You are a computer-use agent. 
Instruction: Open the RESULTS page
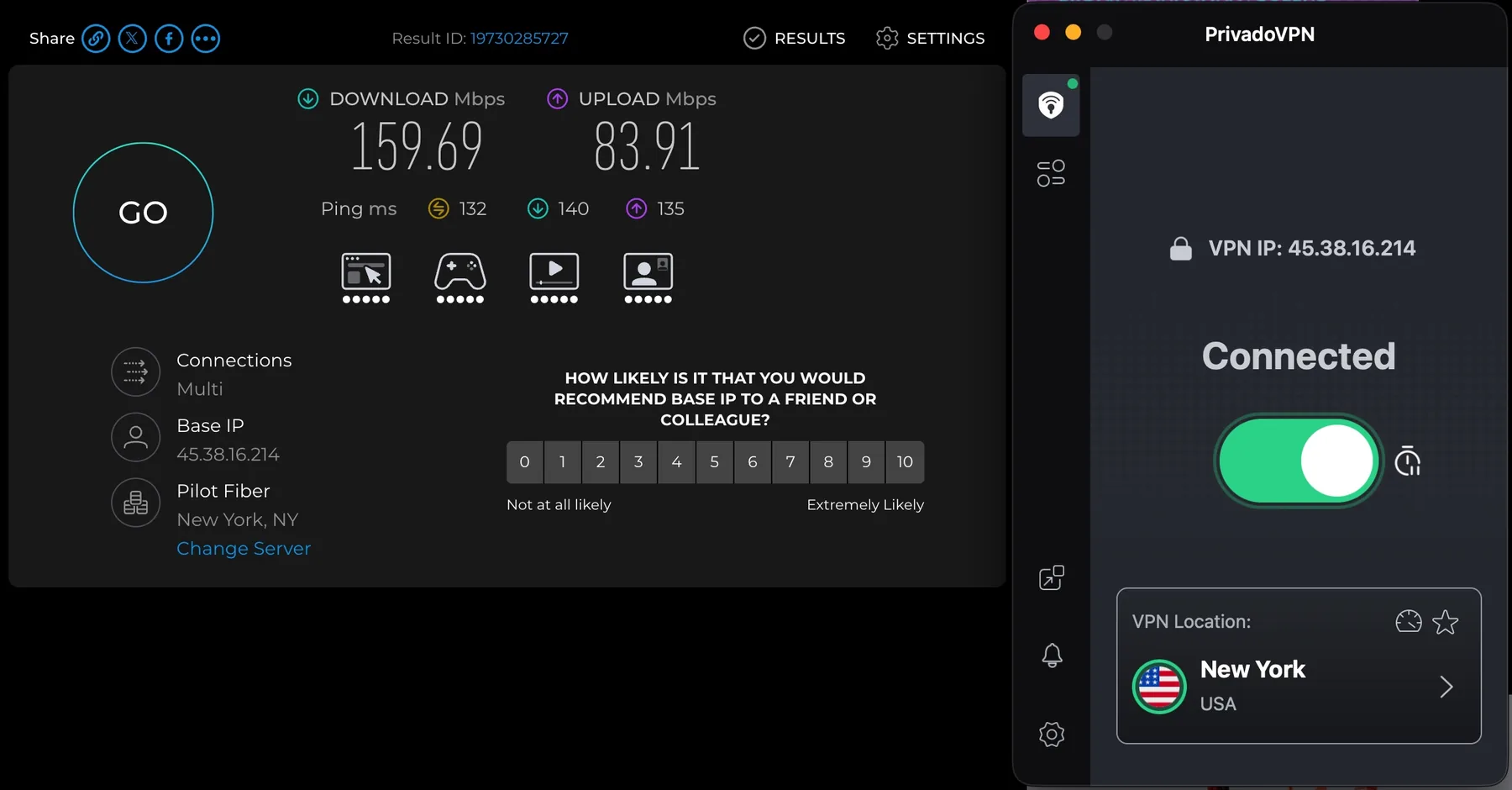(795, 39)
